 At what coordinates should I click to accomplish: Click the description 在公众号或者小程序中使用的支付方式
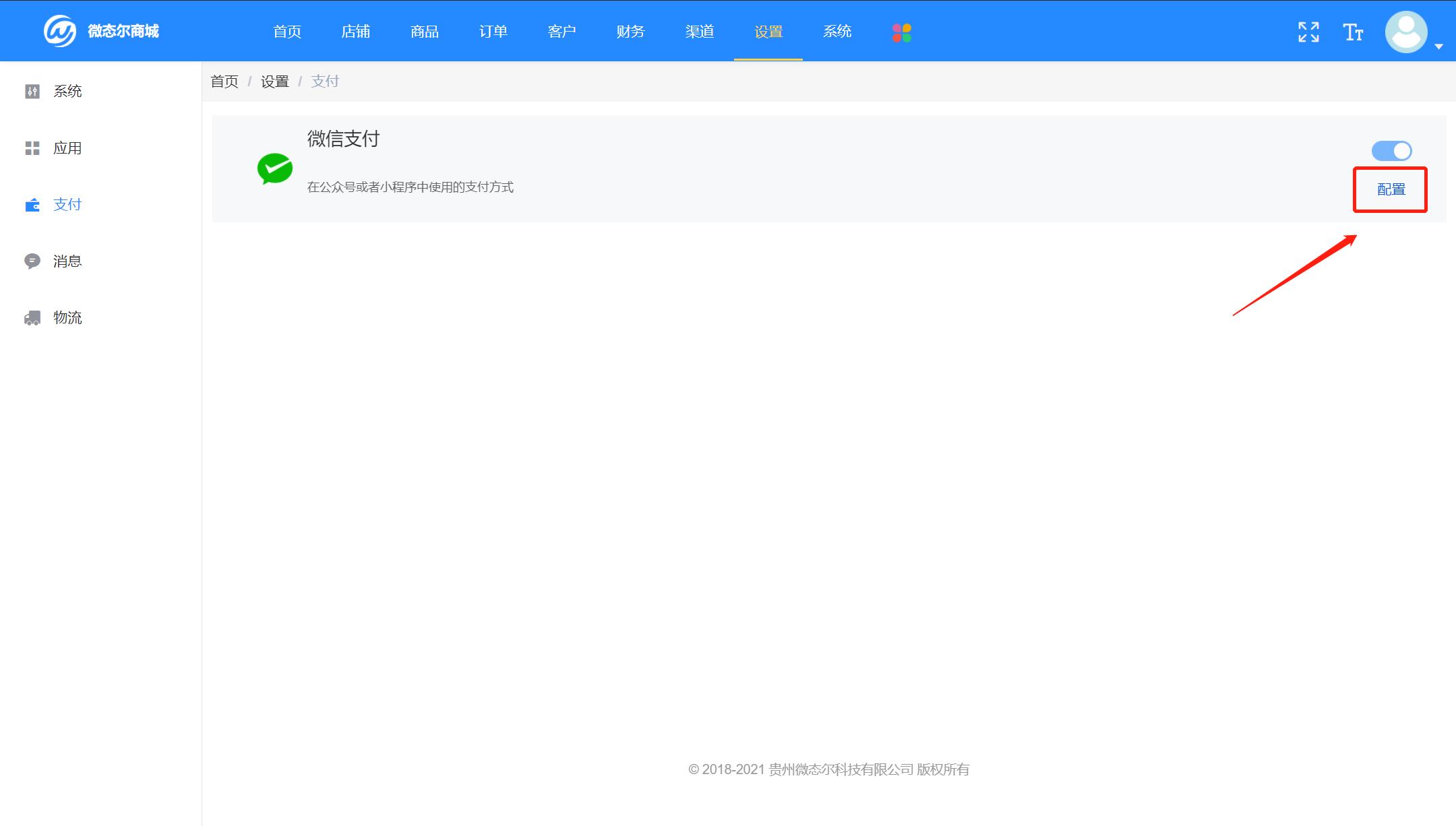coord(411,187)
